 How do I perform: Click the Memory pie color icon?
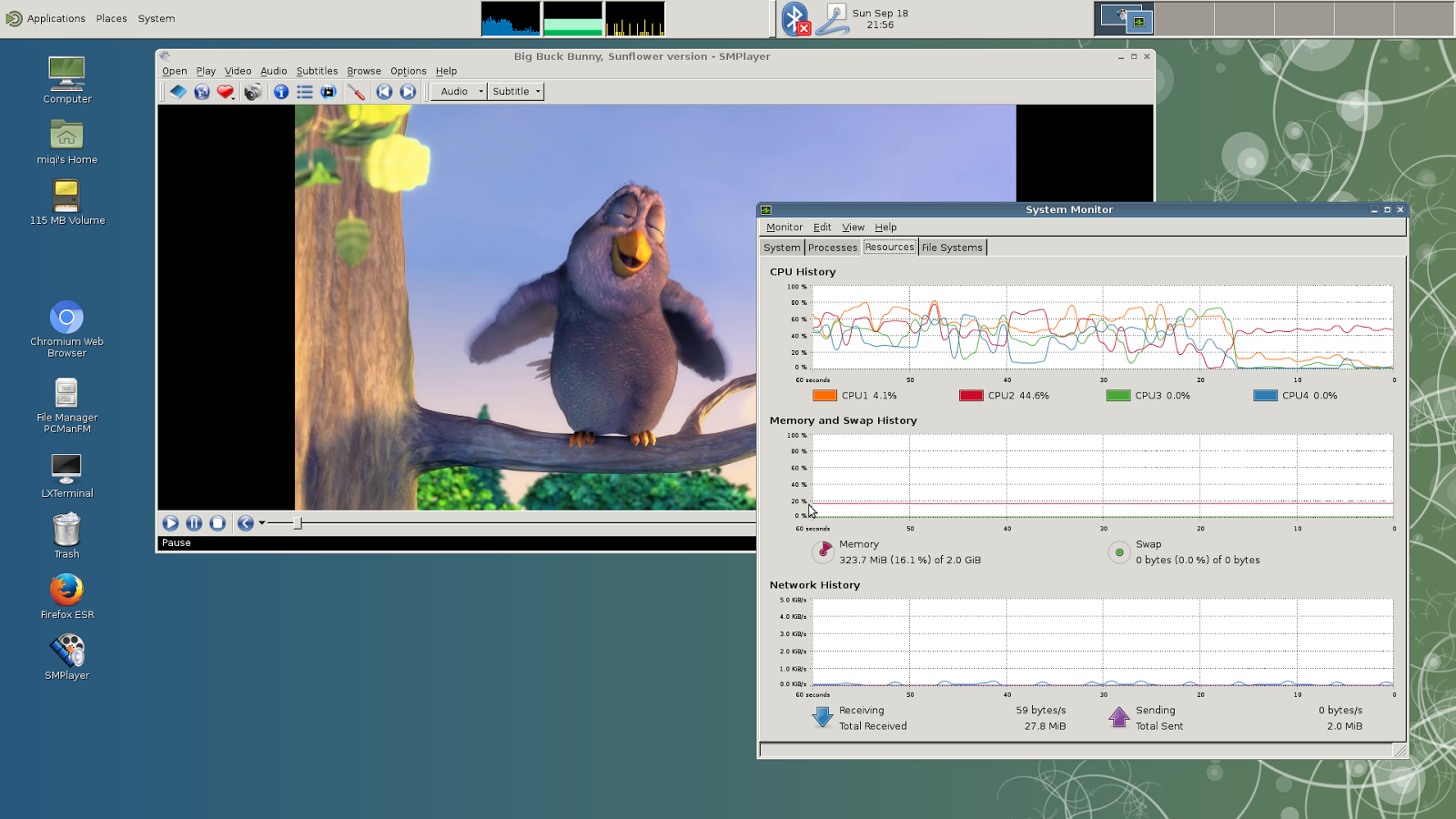(x=823, y=551)
